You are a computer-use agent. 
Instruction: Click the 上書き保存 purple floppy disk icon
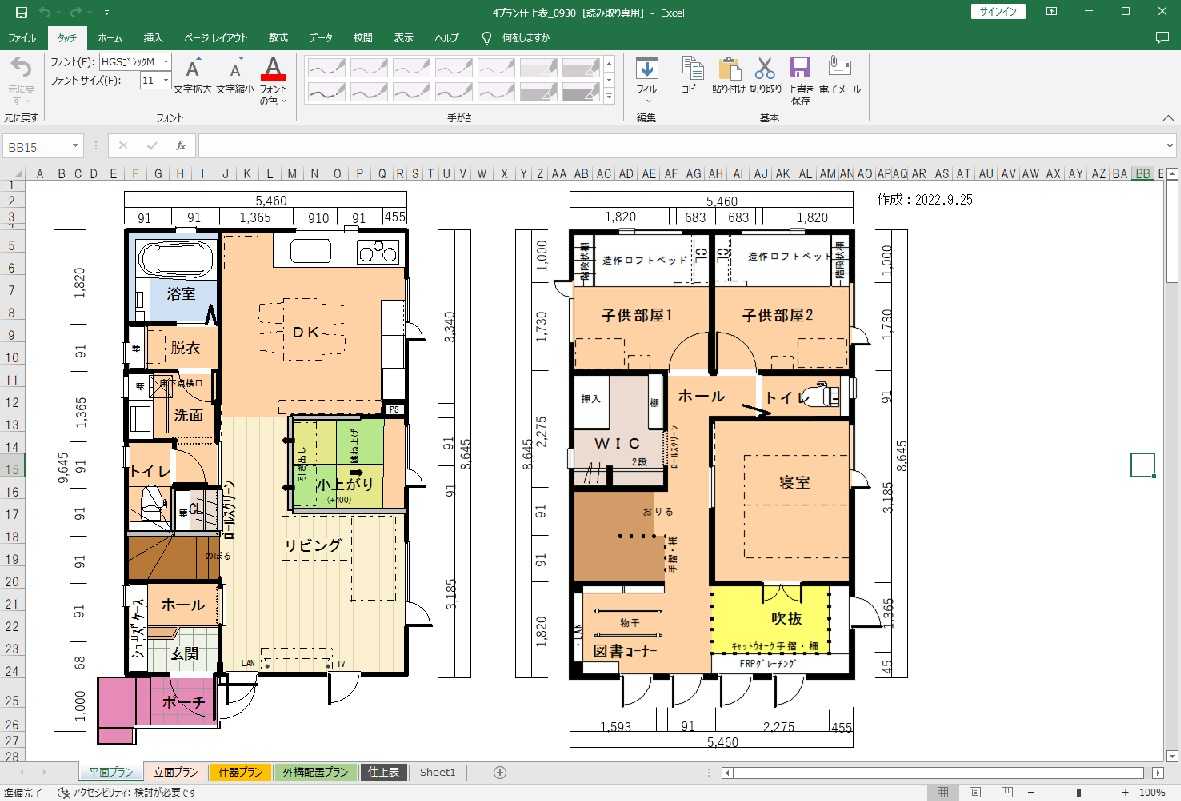click(800, 68)
